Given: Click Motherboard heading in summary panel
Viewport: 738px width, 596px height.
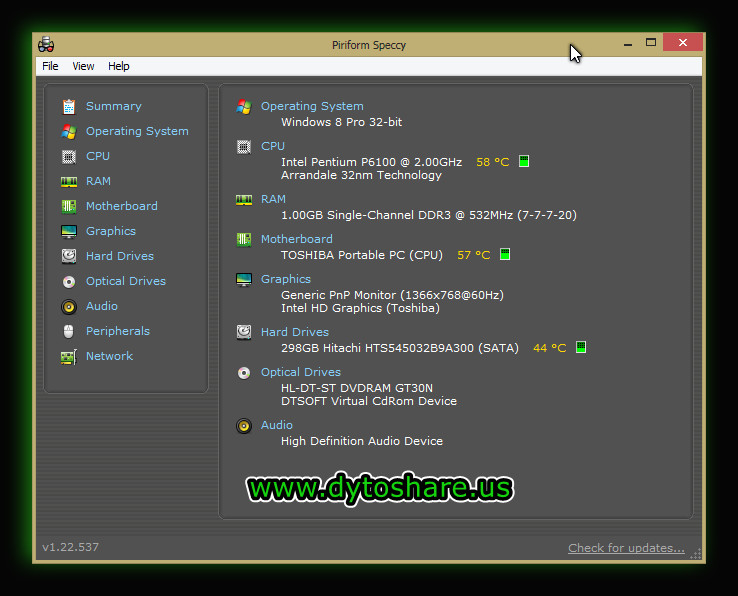Looking at the screenshot, I should pos(297,239).
